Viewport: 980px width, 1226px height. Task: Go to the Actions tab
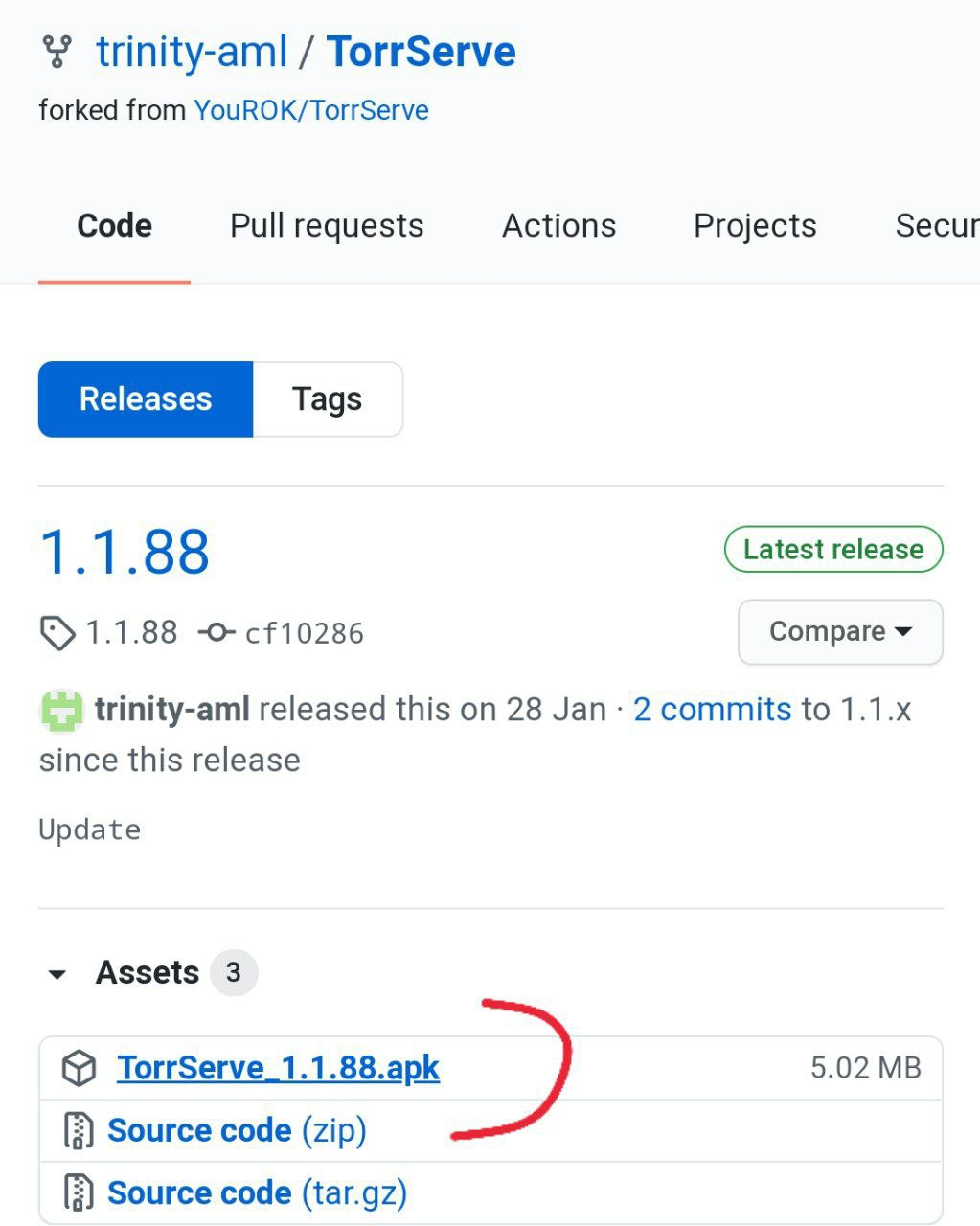point(559,225)
